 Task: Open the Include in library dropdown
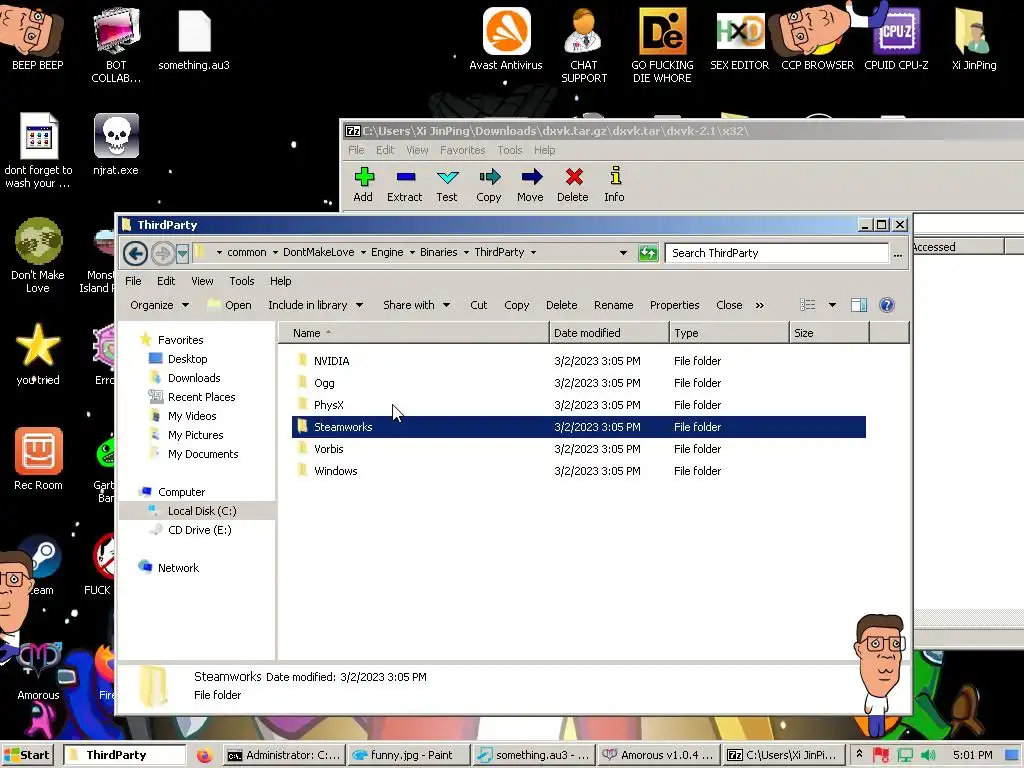pyautogui.click(x=315, y=305)
